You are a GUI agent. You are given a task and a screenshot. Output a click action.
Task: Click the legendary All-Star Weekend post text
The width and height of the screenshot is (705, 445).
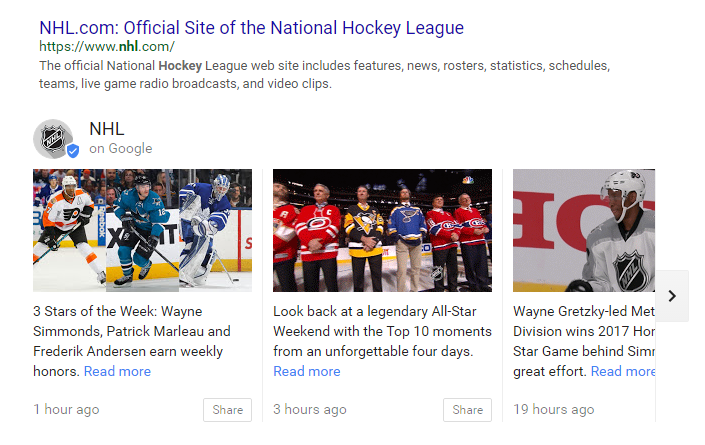click(382, 331)
